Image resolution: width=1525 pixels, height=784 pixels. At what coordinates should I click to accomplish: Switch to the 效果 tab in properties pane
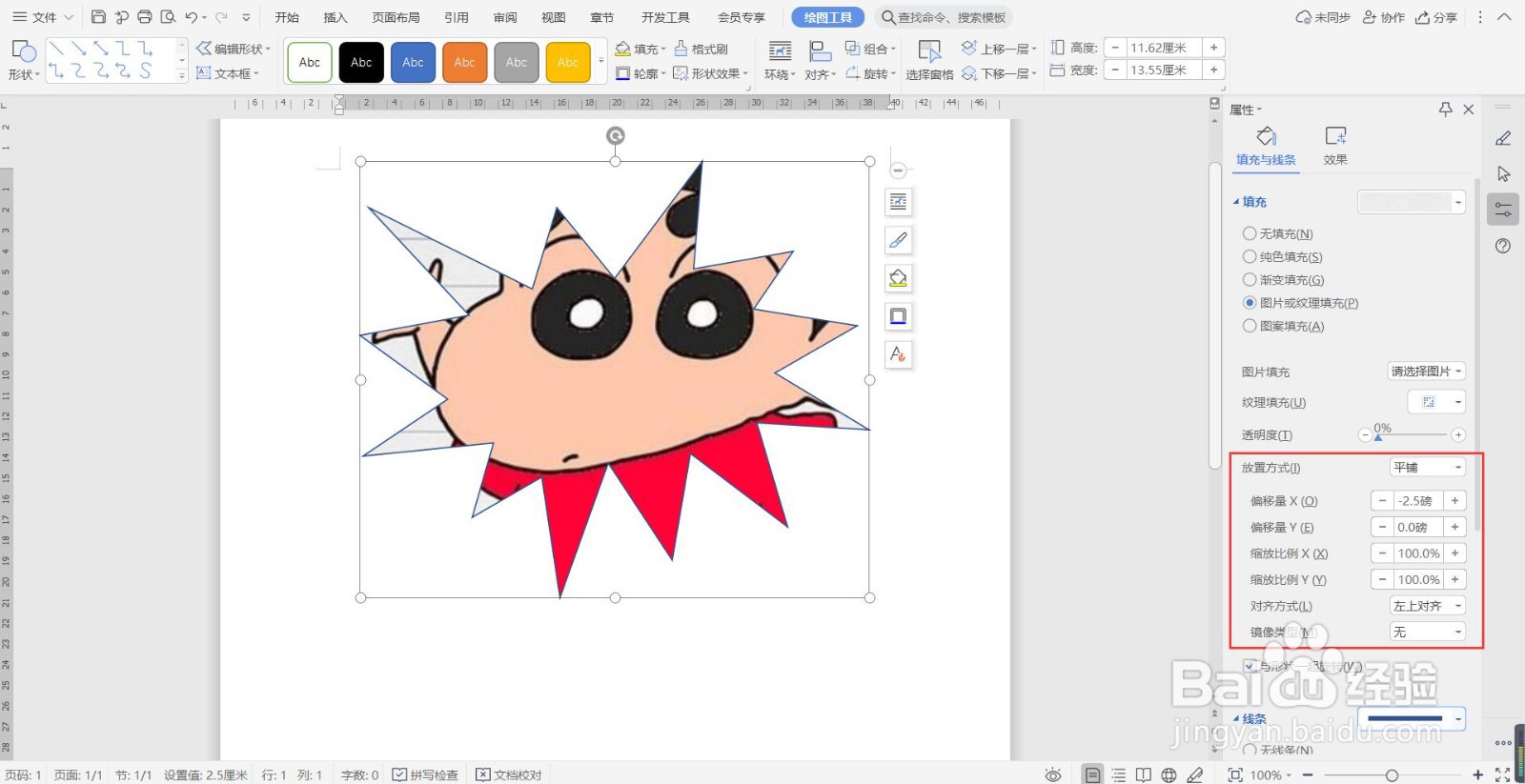click(x=1335, y=146)
